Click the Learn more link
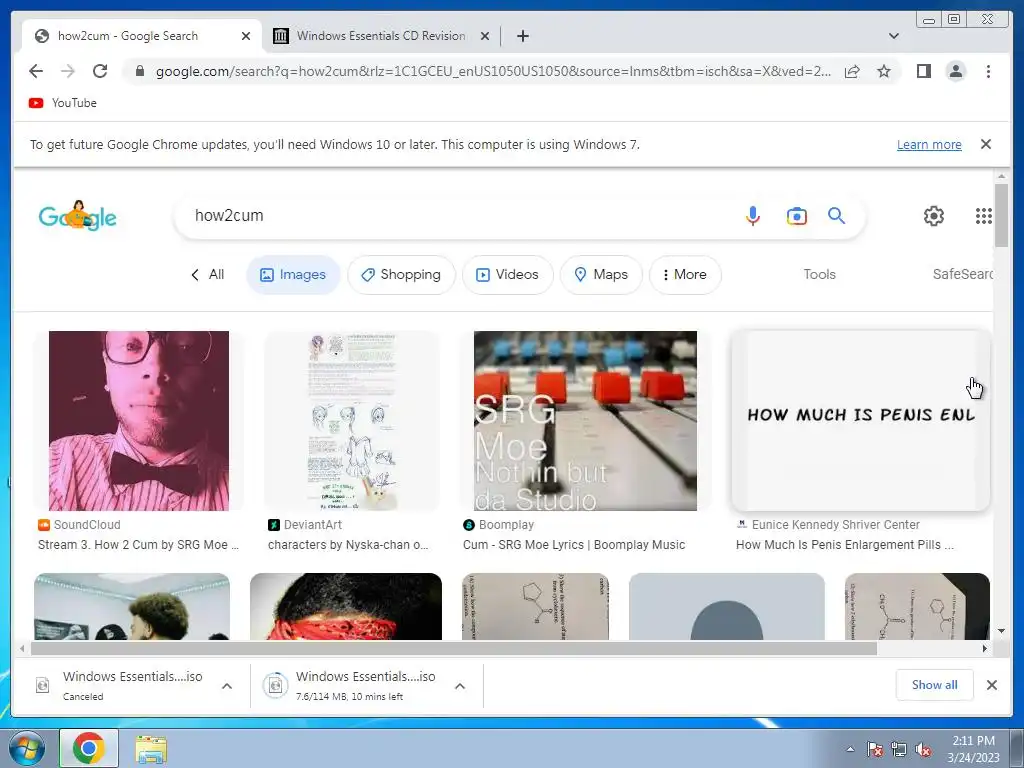1024x768 pixels. 929,144
